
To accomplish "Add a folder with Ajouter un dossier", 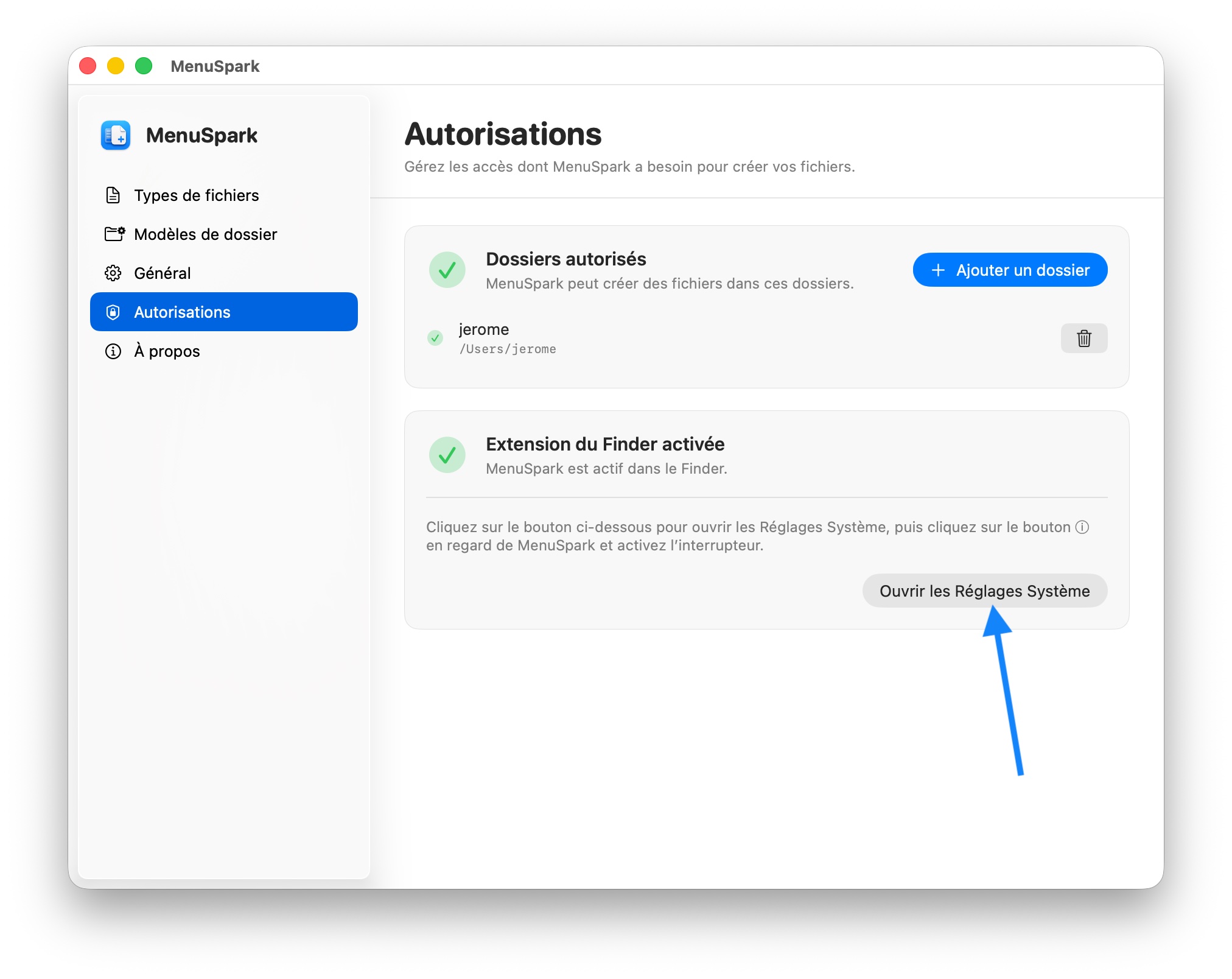I will click(1010, 270).
